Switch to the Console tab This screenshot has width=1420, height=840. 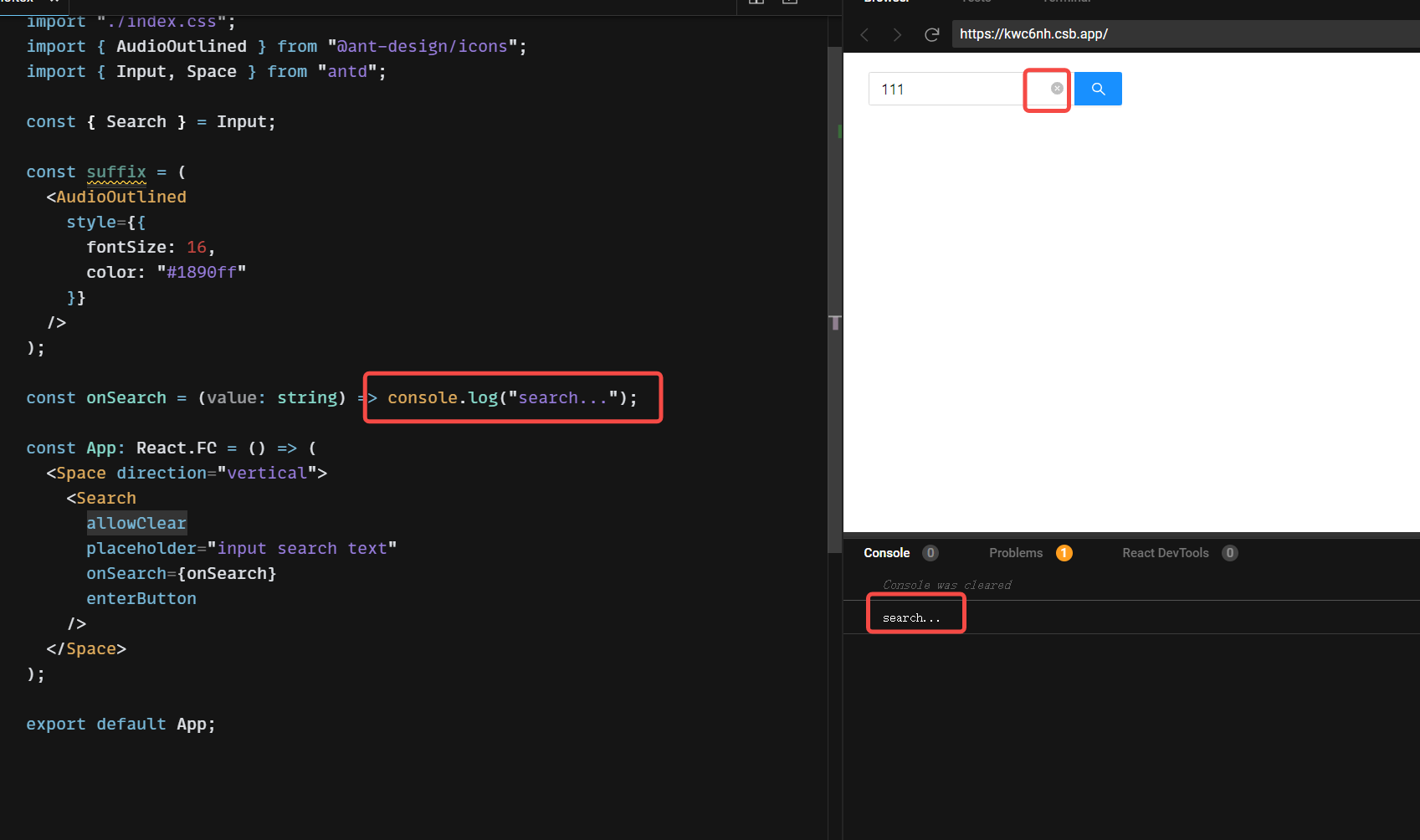click(886, 553)
